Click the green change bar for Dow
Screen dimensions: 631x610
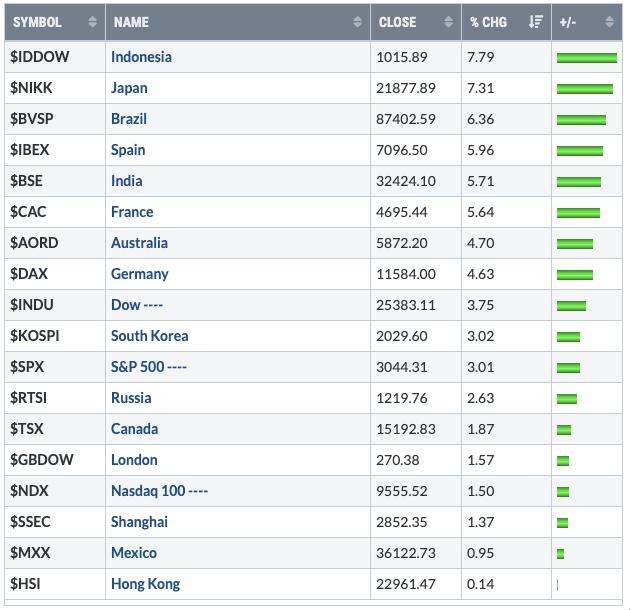tap(571, 305)
